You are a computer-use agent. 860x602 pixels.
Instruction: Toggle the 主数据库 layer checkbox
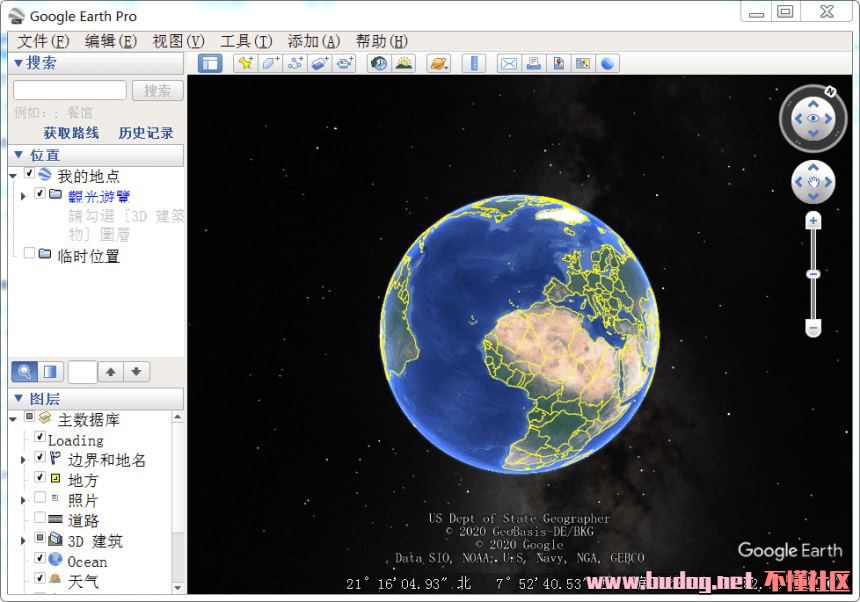[x=30, y=417]
